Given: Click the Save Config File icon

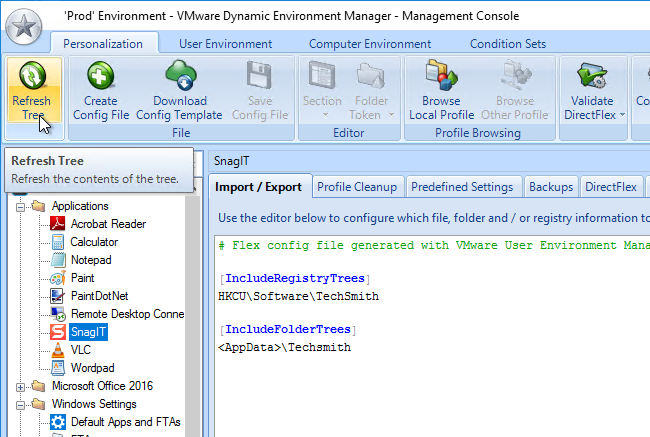Looking at the screenshot, I should (259, 75).
